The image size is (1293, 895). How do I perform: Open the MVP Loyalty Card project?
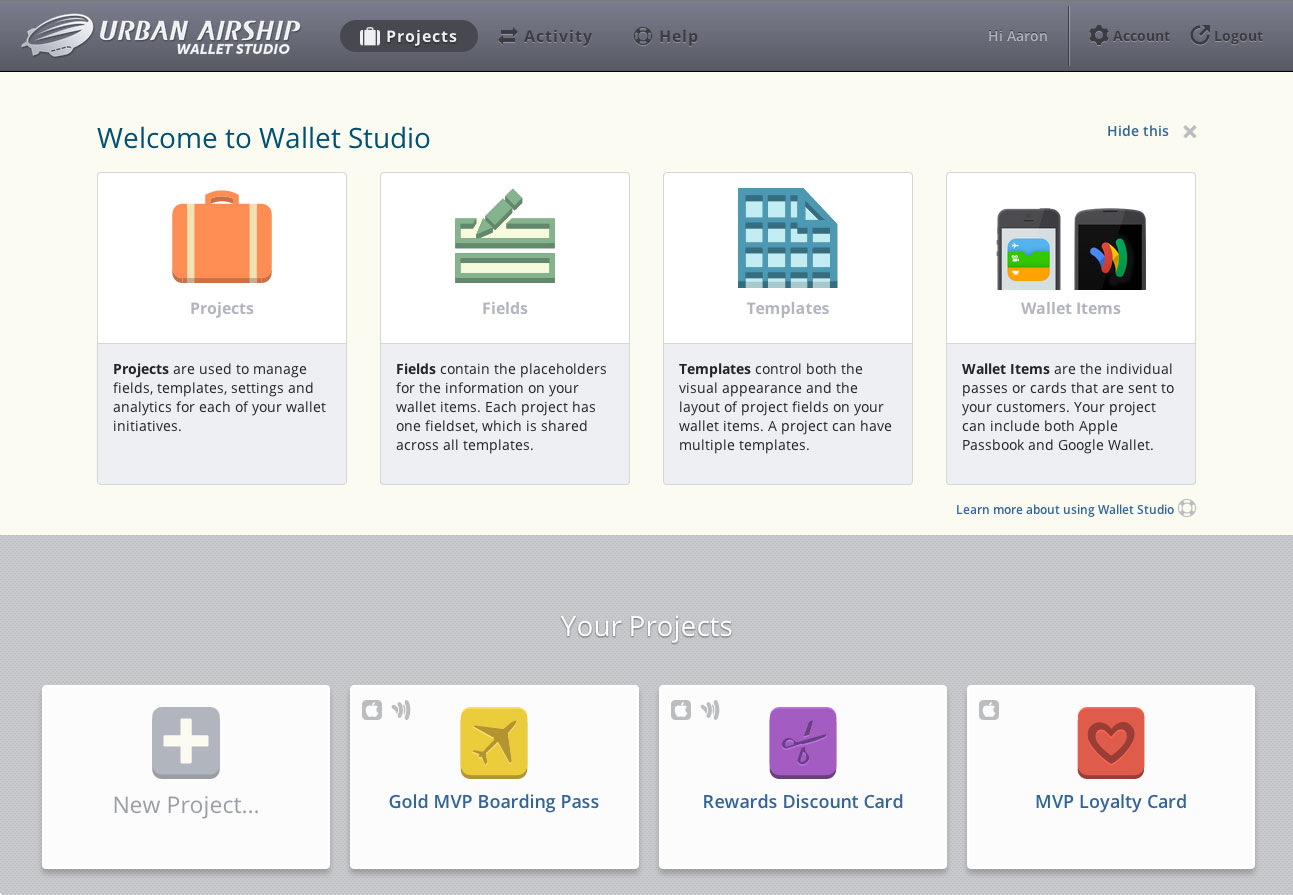[x=1111, y=801]
